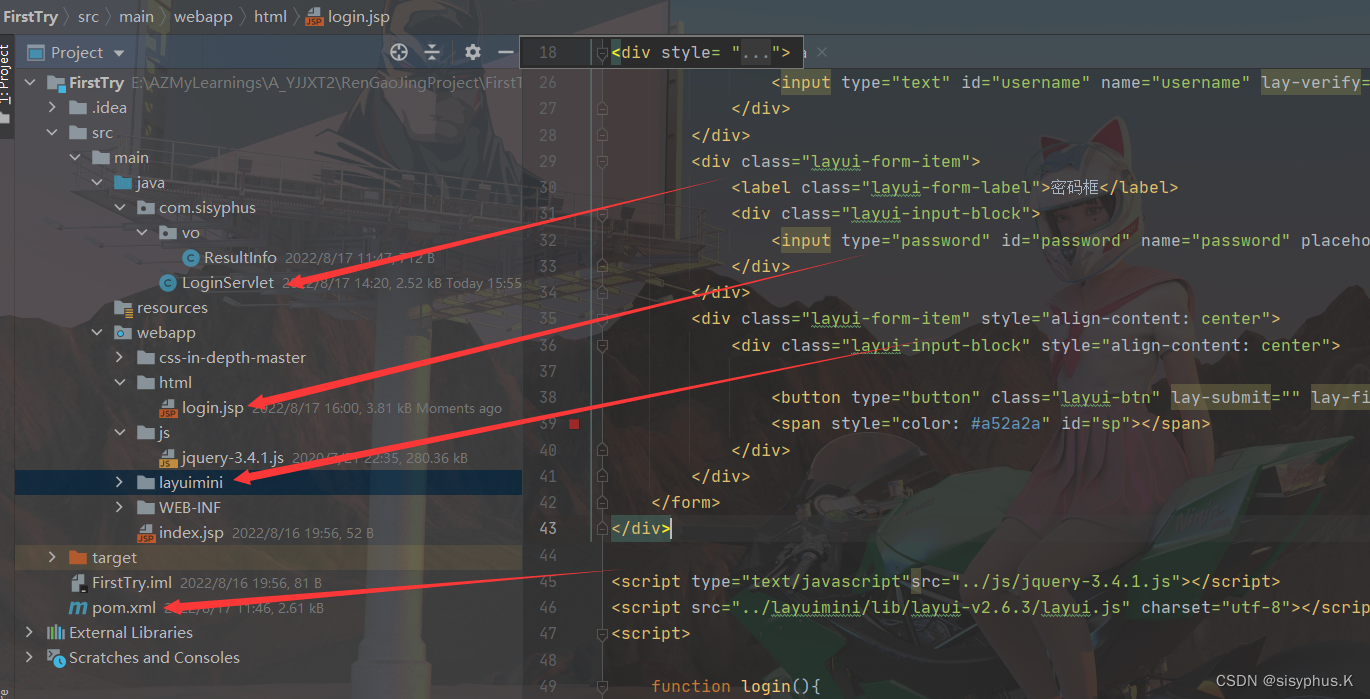Expand the layuimini folder
This screenshot has height=699, width=1370.
coord(119,483)
